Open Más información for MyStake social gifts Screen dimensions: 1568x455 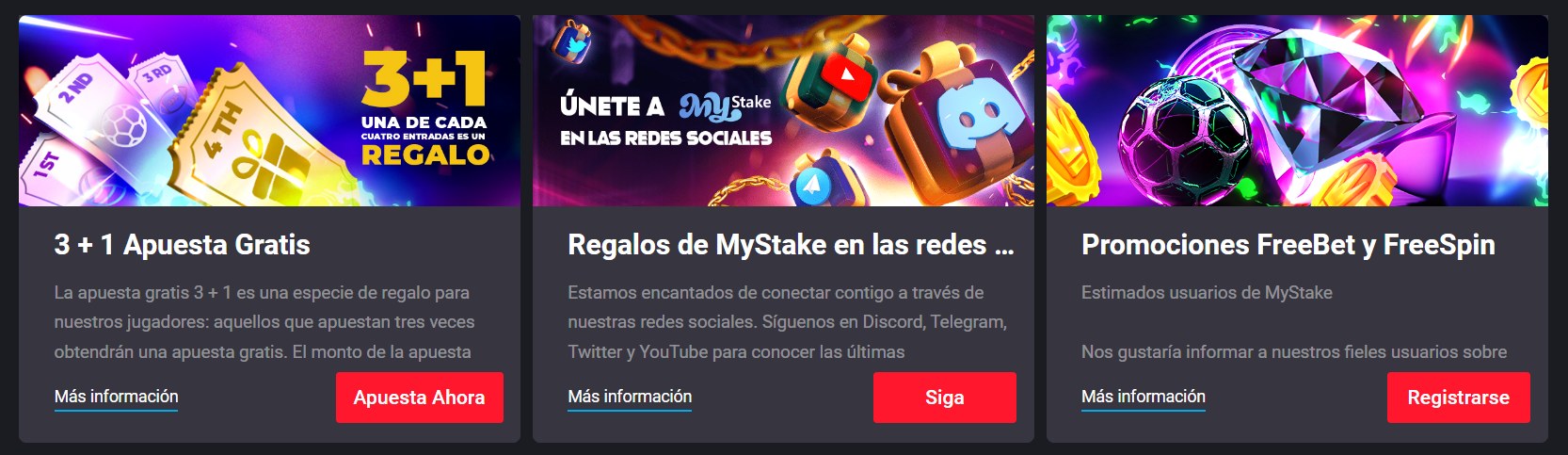(630, 397)
